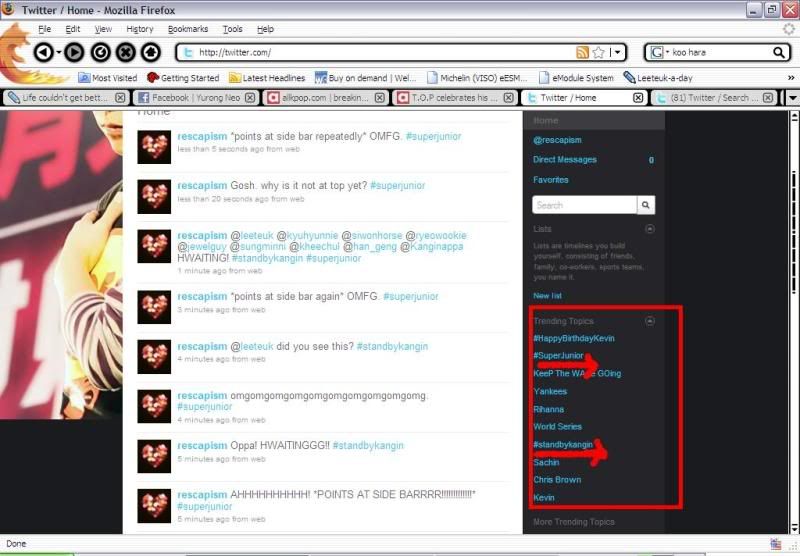Click the #HappyBirthdayKevin trending topic
Image resolution: width=800 pixels, height=556 pixels.
574,339
